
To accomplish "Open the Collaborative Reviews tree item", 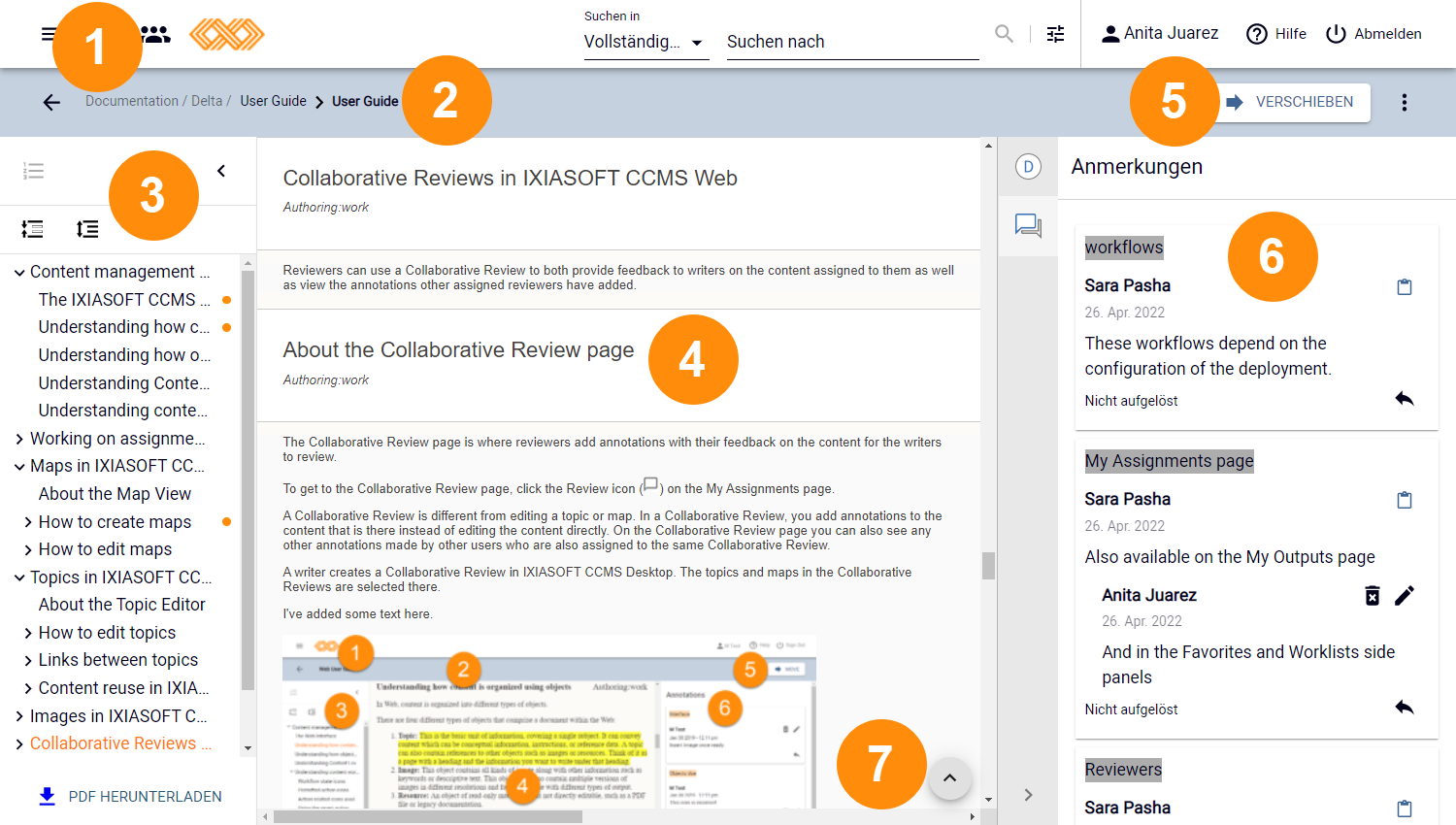I will coord(120,743).
